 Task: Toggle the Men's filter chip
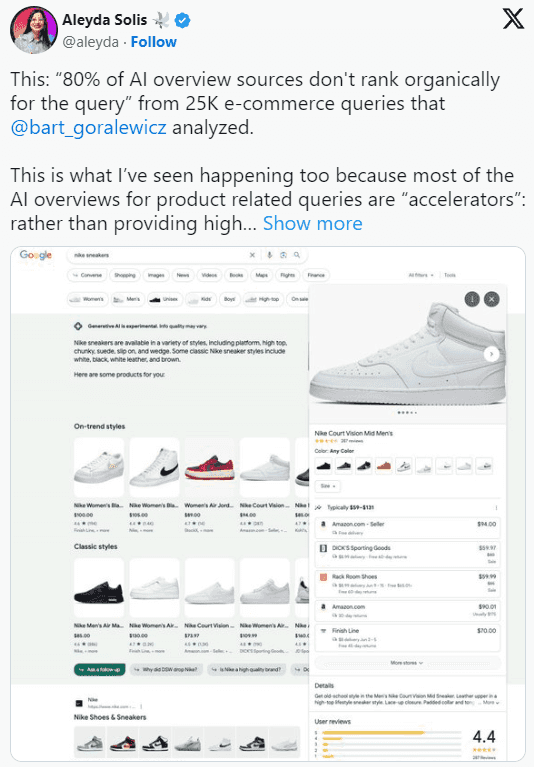pos(127,299)
